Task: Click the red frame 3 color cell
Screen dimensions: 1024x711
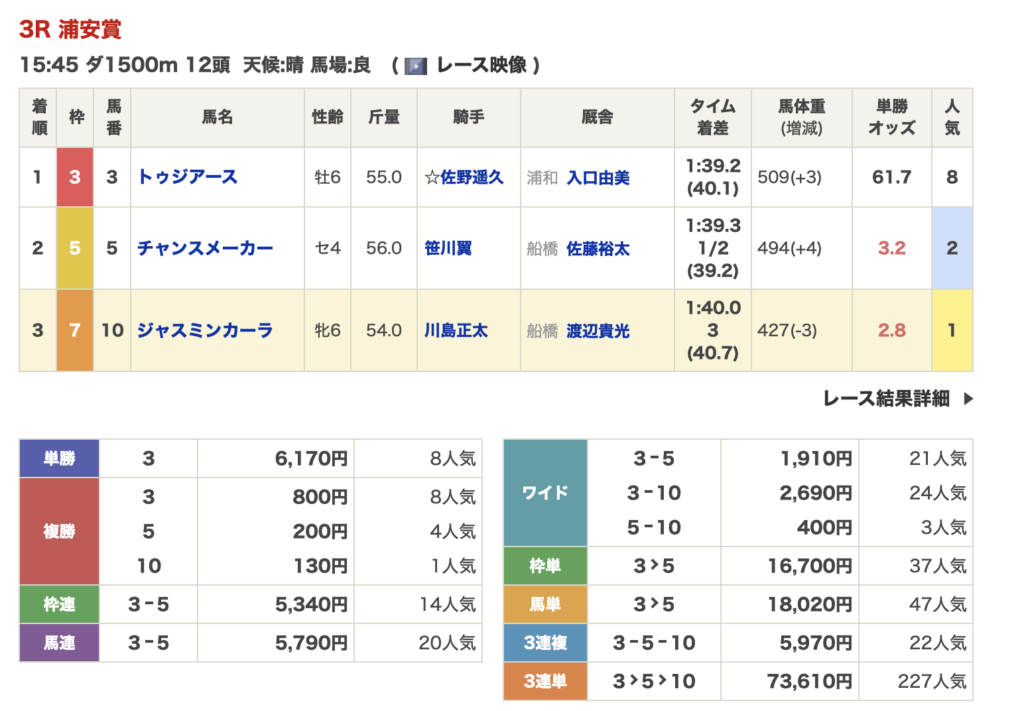Action: pyautogui.click(x=75, y=177)
